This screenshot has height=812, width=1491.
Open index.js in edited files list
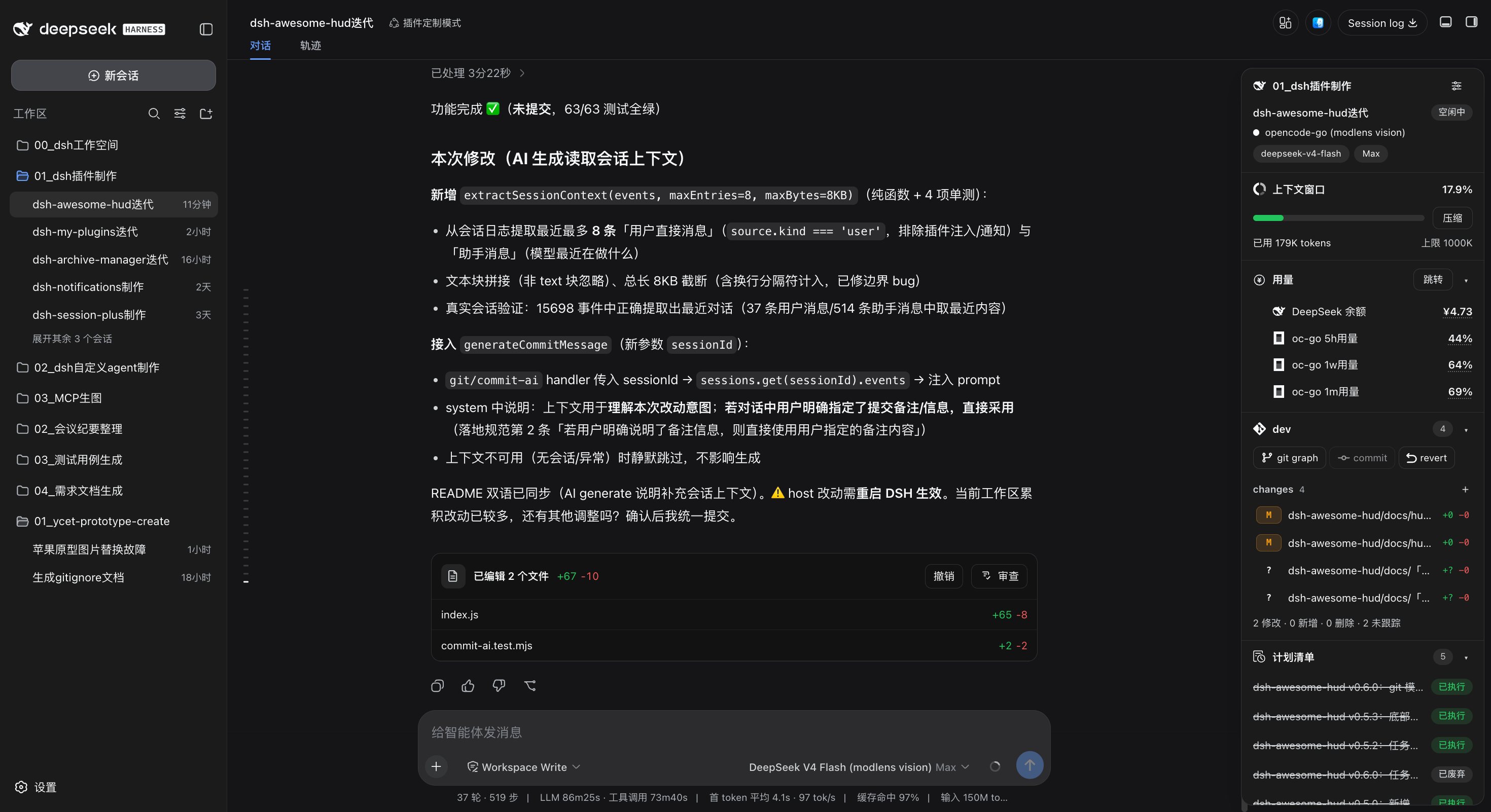pos(734,615)
